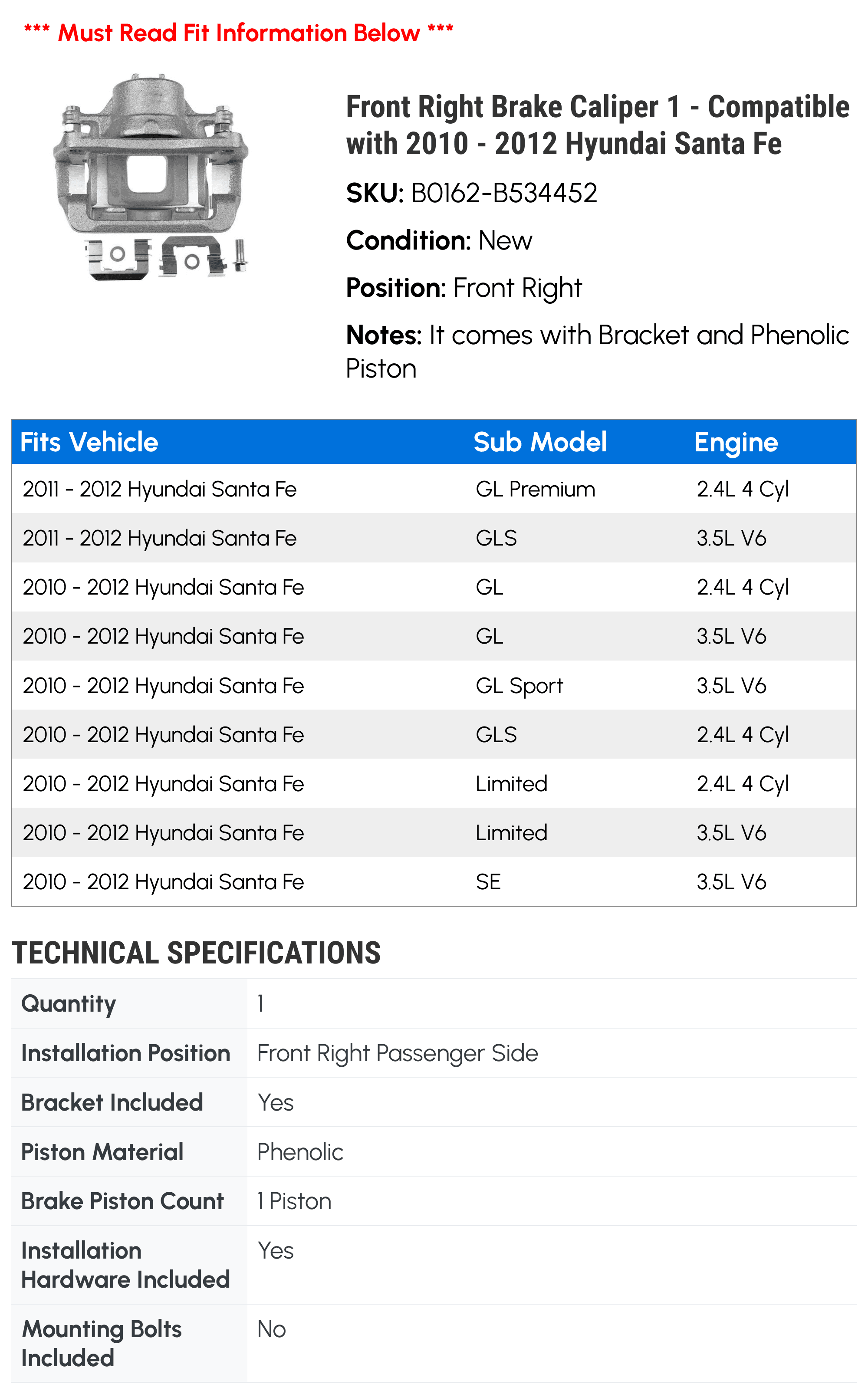Screen dimensions: 868x1394
Task: Click the GL Sport sub model cell
Action: click(x=519, y=686)
